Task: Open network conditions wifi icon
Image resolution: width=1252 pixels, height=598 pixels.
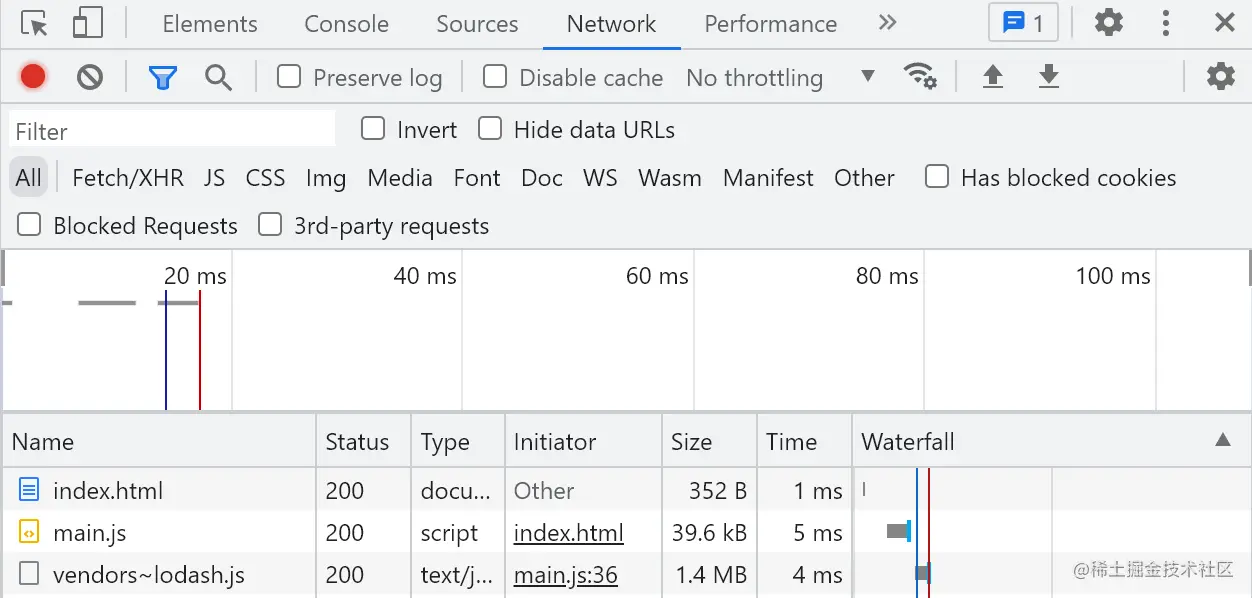Action: point(919,77)
